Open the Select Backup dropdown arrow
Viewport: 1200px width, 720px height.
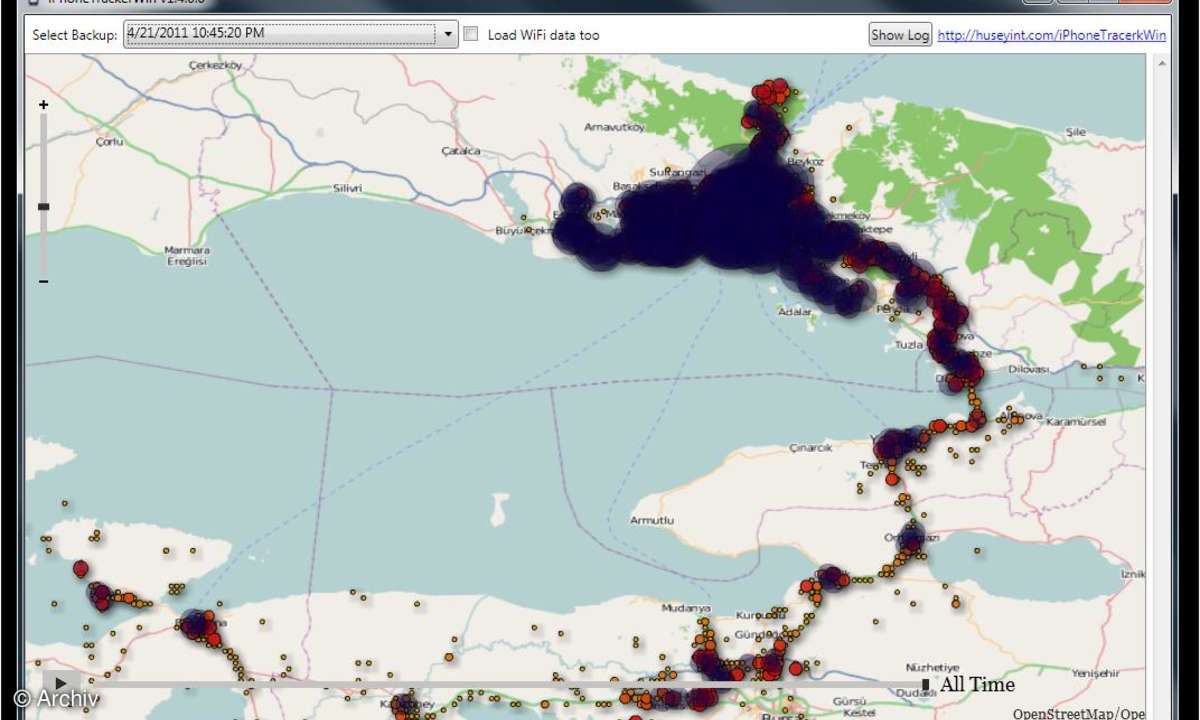[448, 34]
